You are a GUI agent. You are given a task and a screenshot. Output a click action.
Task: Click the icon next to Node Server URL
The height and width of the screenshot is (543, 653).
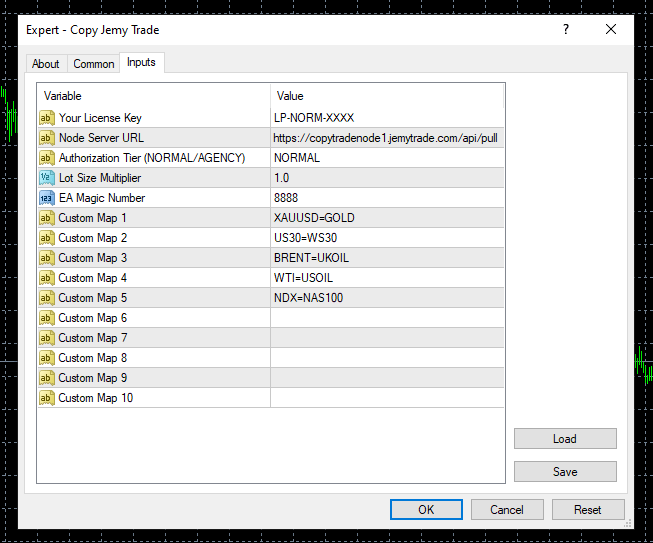47,138
